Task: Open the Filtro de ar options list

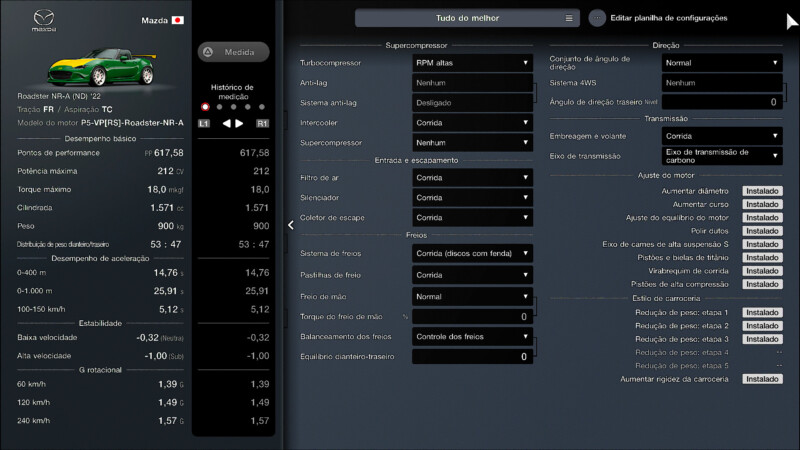Action: click(472, 178)
